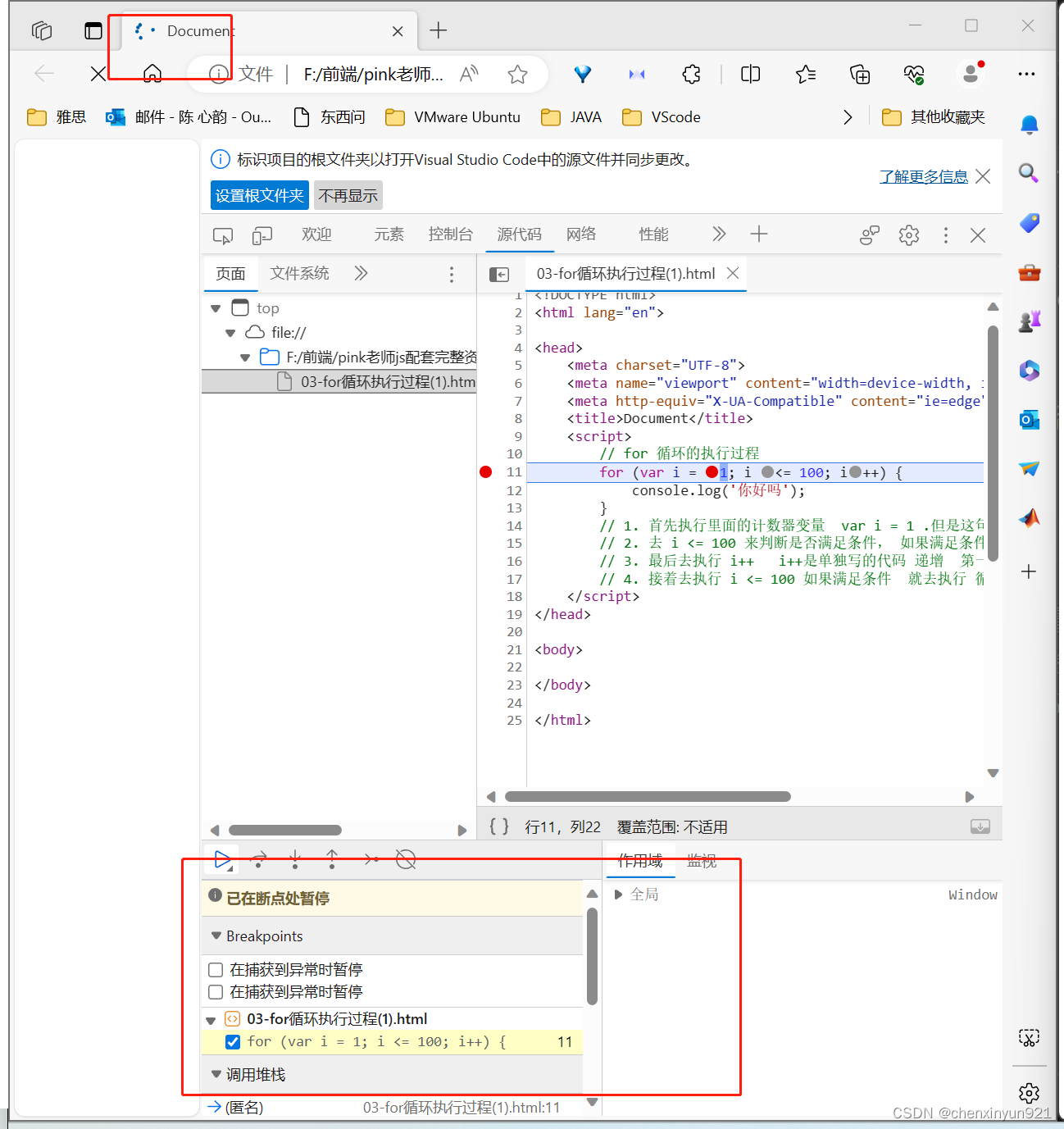The width and height of the screenshot is (1064, 1129).
Task: Open the 了解更多信息 link
Action: click(x=924, y=176)
